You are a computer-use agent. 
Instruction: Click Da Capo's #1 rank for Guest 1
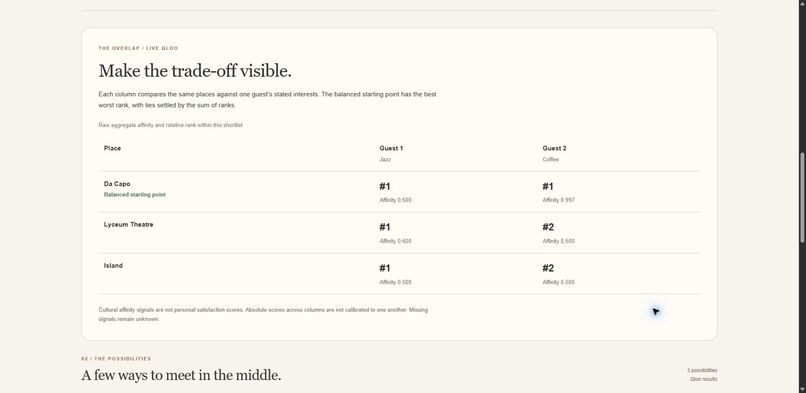coord(385,186)
